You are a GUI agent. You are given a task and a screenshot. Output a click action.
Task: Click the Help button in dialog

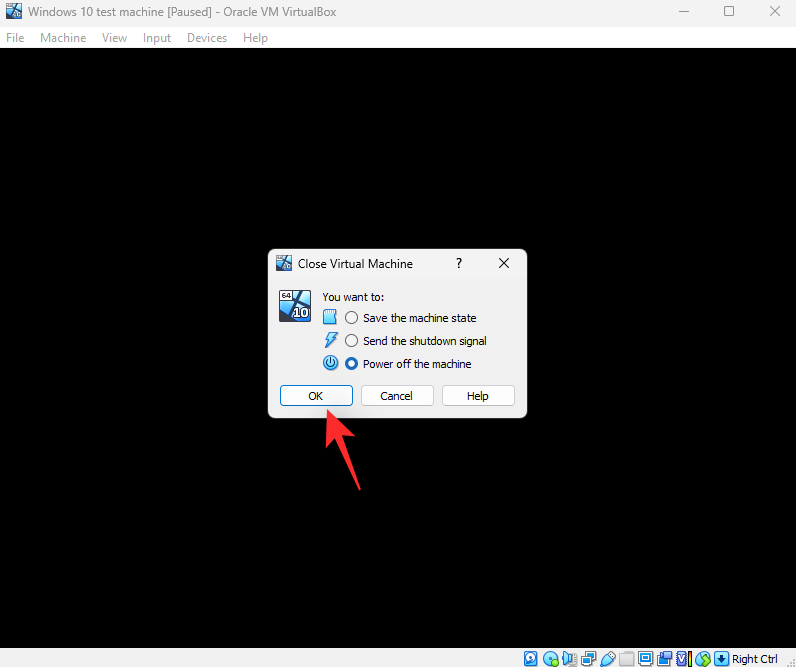(478, 395)
